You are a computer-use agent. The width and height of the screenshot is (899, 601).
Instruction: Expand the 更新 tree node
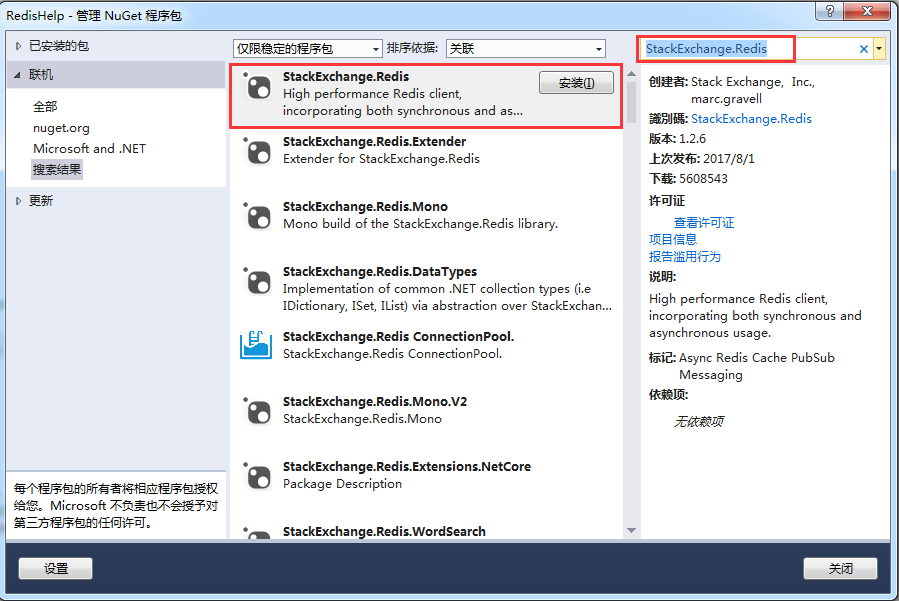point(18,201)
